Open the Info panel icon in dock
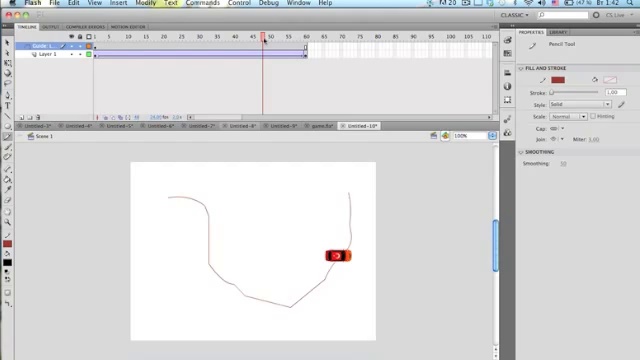 tap(507, 87)
